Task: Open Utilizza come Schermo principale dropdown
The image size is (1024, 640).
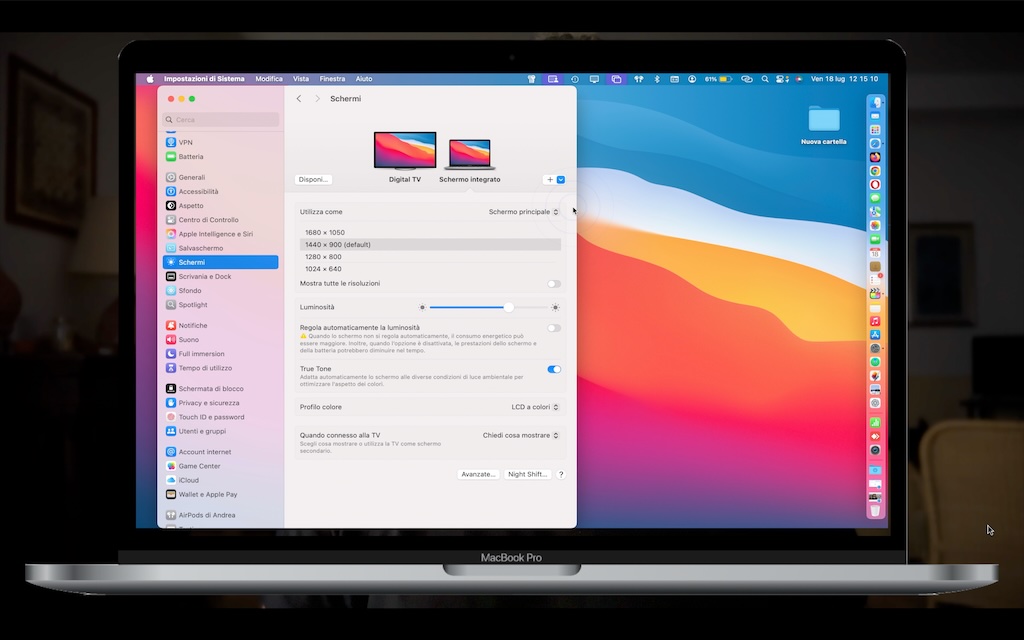Action: [524, 212]
